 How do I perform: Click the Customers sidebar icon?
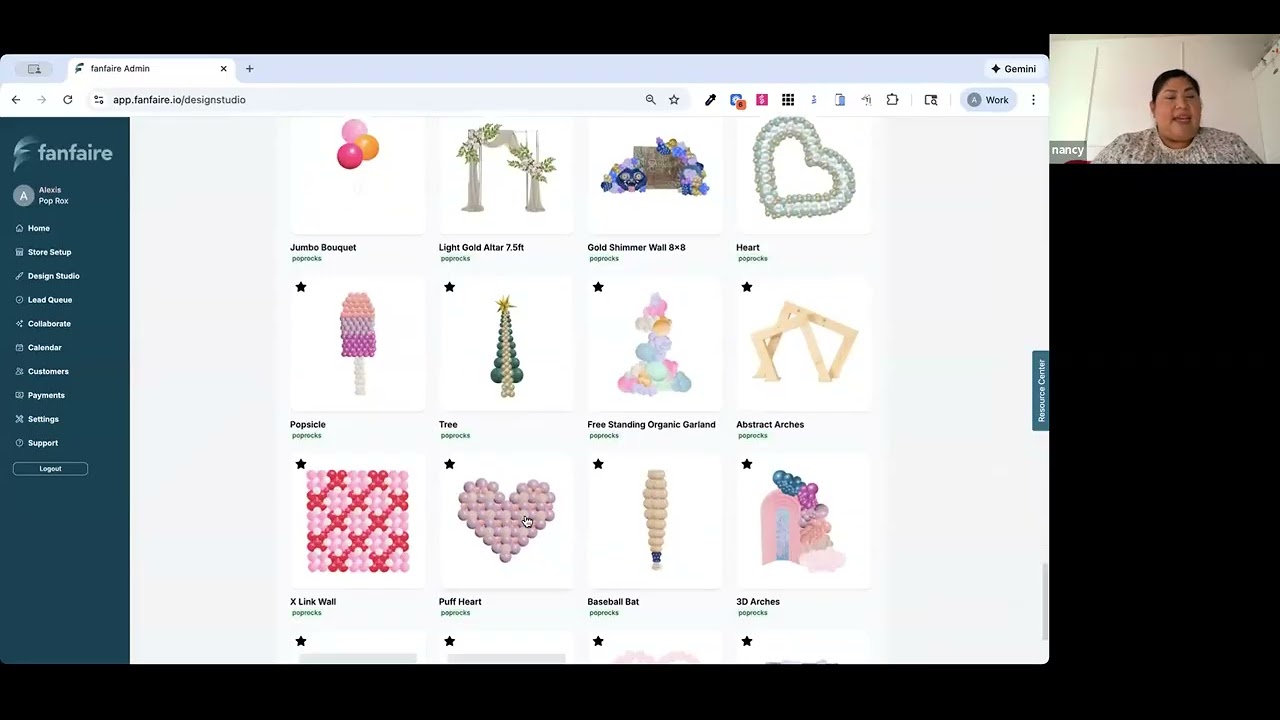tap(20, 371)
